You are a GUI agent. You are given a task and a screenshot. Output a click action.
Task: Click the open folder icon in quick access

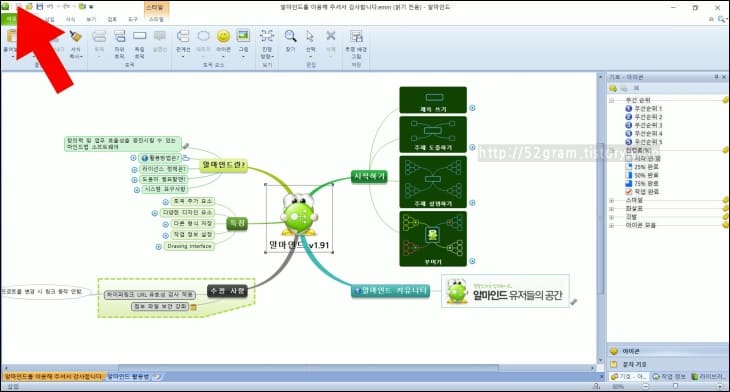tap(29, 7)
